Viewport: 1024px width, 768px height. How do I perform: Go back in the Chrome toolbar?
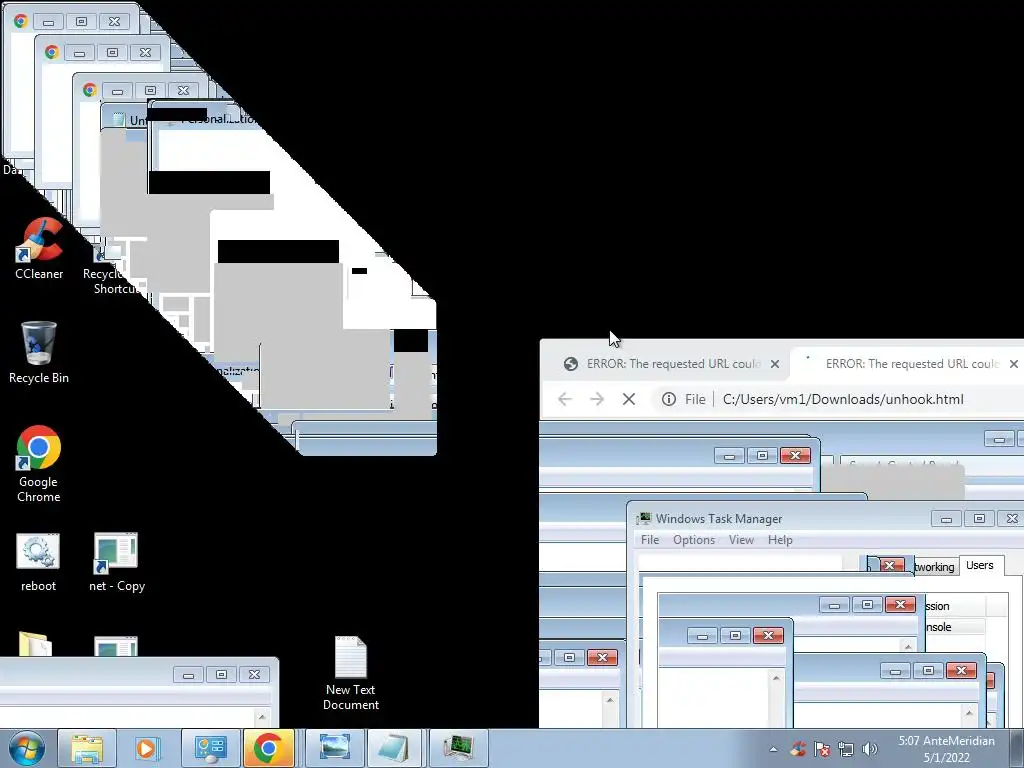pos(565,399)
